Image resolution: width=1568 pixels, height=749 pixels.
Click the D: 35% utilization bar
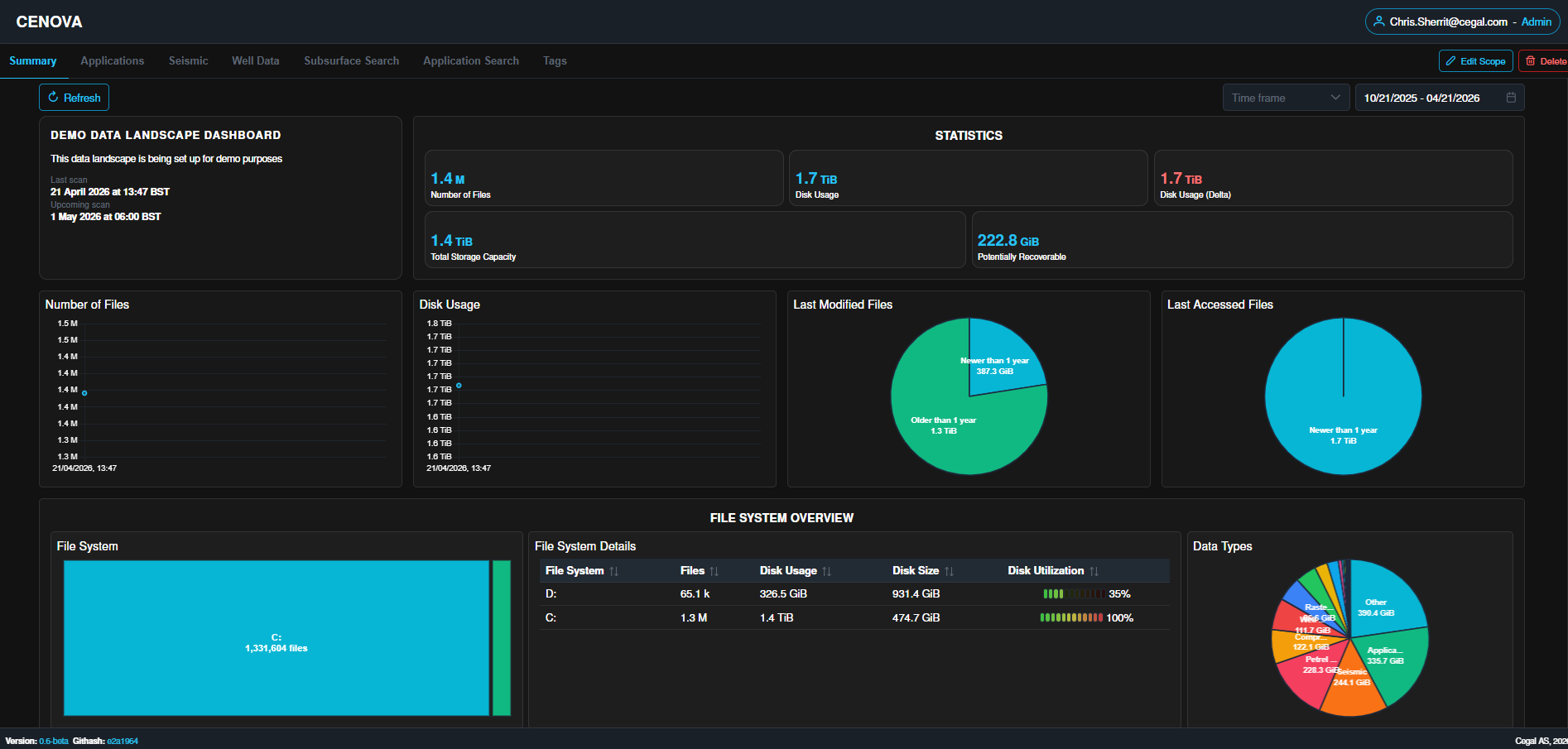coord(1073,594)
